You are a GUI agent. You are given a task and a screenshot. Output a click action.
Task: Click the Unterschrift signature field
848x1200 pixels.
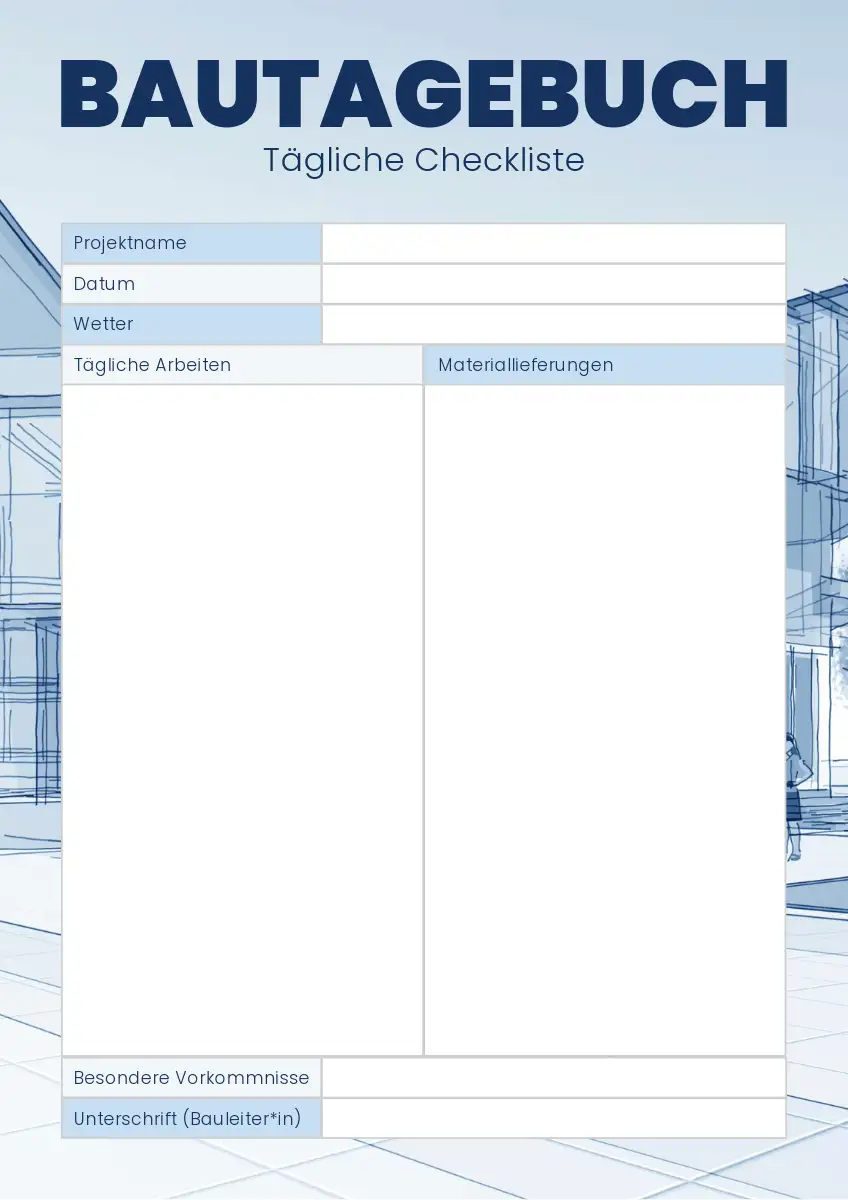click(553, 1118)
